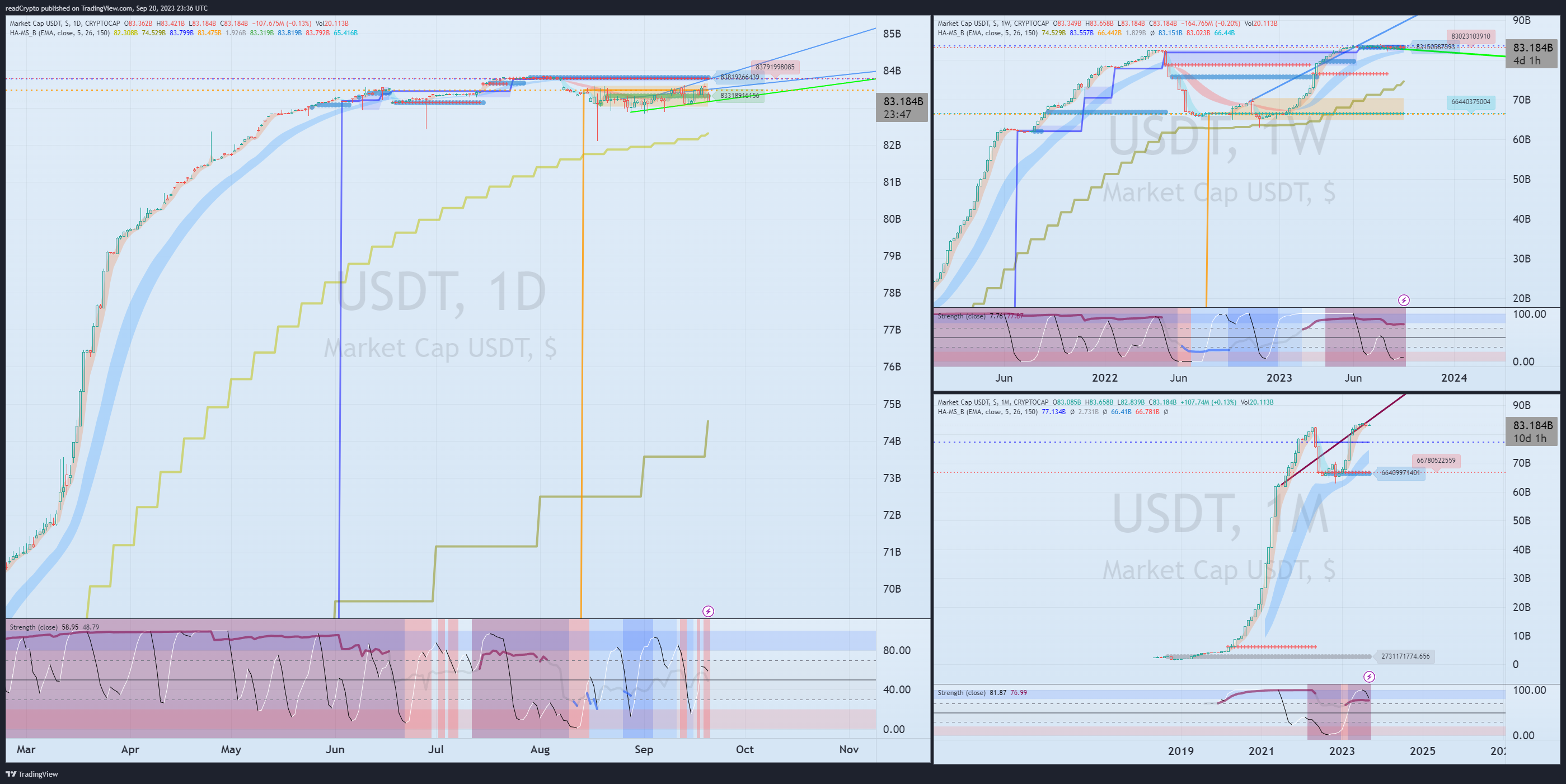Click the May label on the time axis
The width and height of the screenshot is (1566, 784).
point(231,749)
